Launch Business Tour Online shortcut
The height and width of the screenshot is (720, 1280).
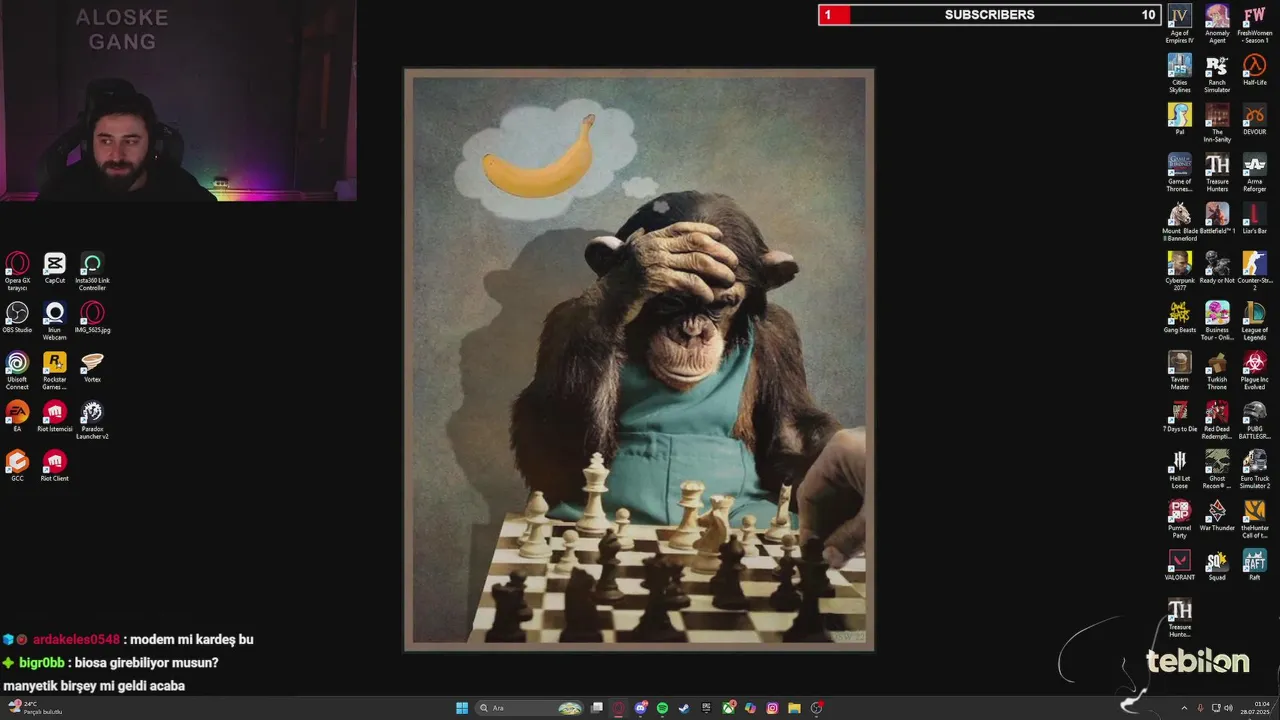pos(1217,321)
